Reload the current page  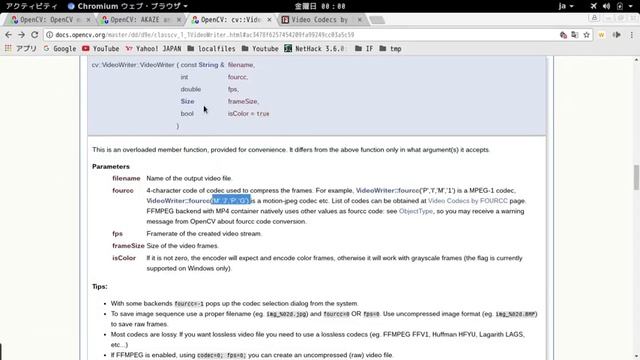pos(35,35)
